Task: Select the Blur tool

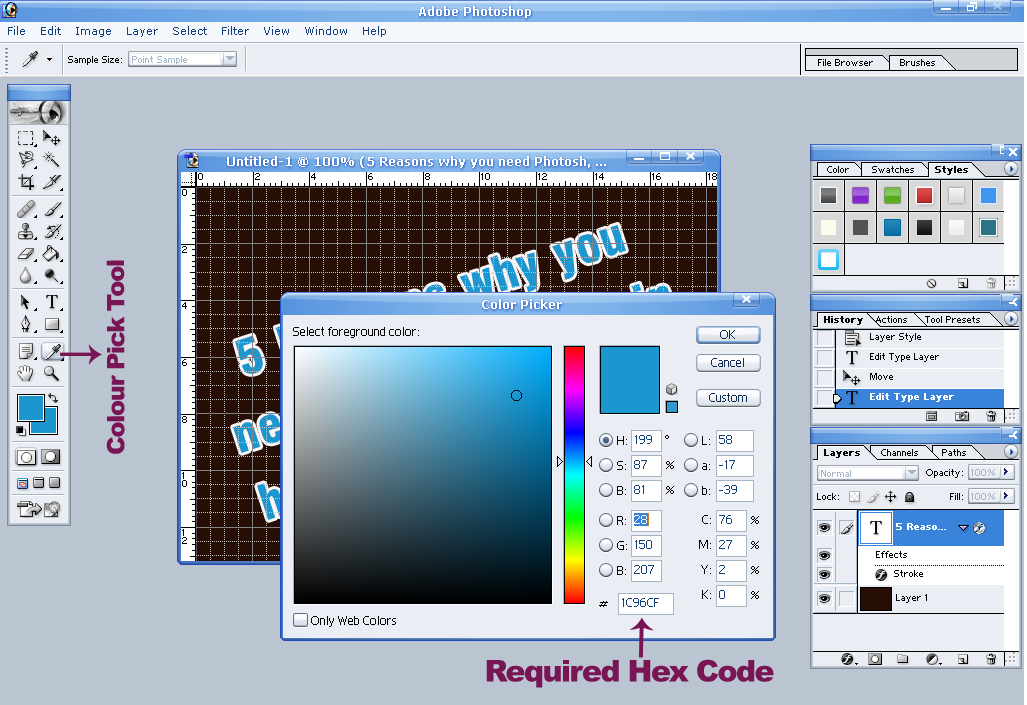Action: 26,276
